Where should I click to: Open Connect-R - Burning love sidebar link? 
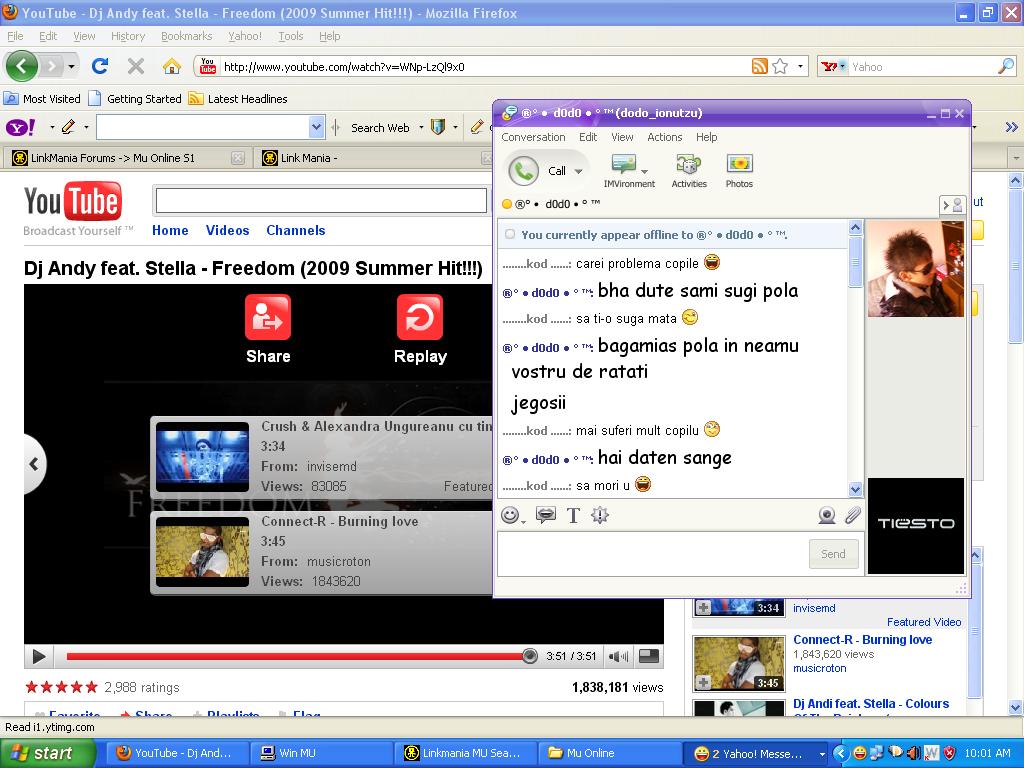coord(863,639)
